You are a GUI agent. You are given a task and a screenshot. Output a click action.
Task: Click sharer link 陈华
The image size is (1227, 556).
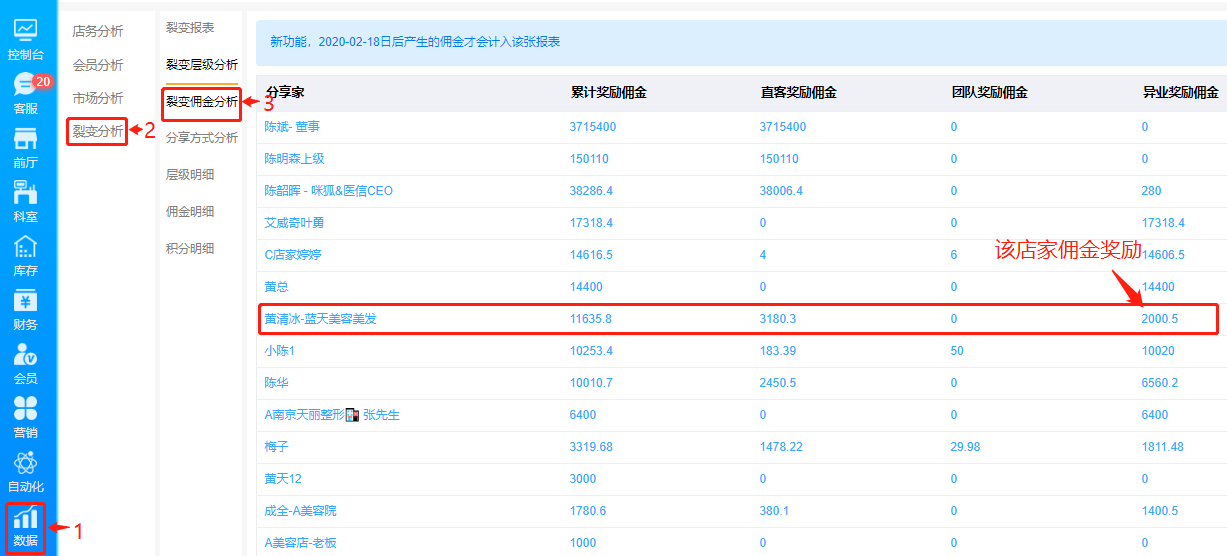[277, 383]
